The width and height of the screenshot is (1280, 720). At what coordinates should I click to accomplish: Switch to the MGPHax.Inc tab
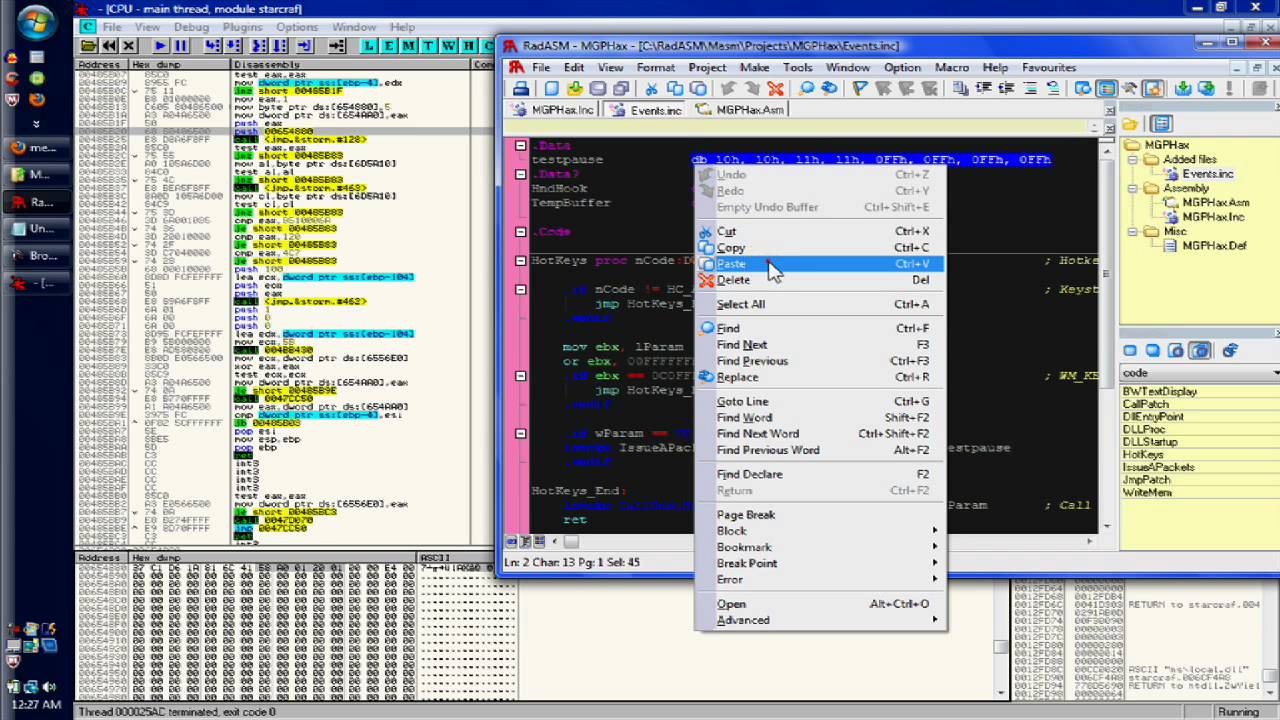click(553, 110)
